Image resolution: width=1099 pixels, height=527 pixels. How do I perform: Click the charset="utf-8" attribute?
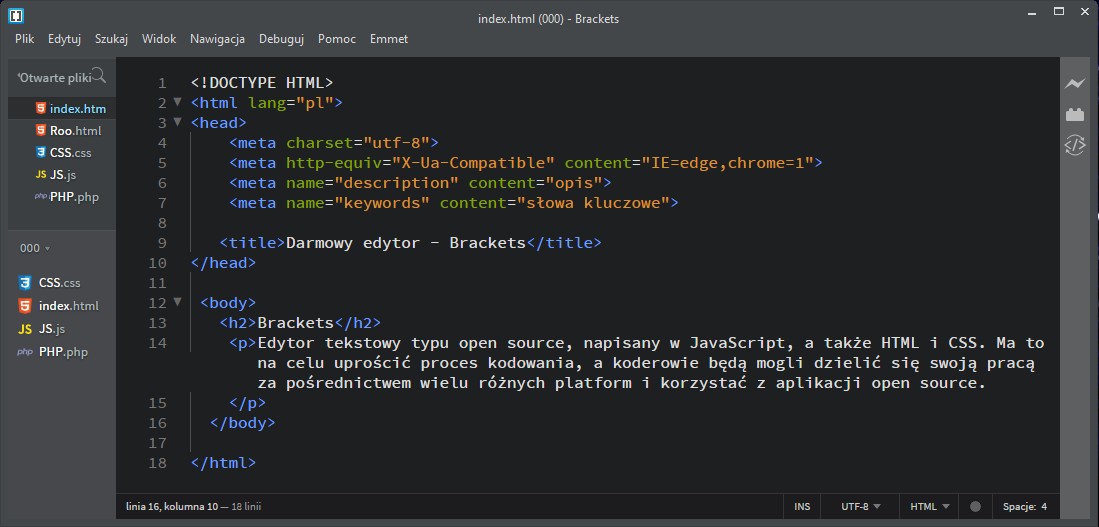coord(357,143)
